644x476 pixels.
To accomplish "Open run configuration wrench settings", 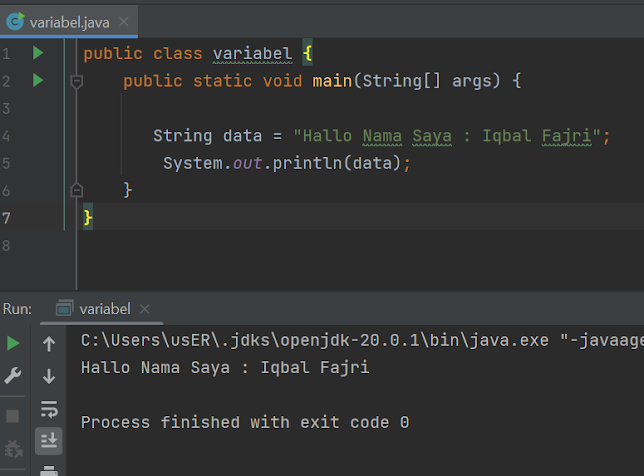I will 13,376.
